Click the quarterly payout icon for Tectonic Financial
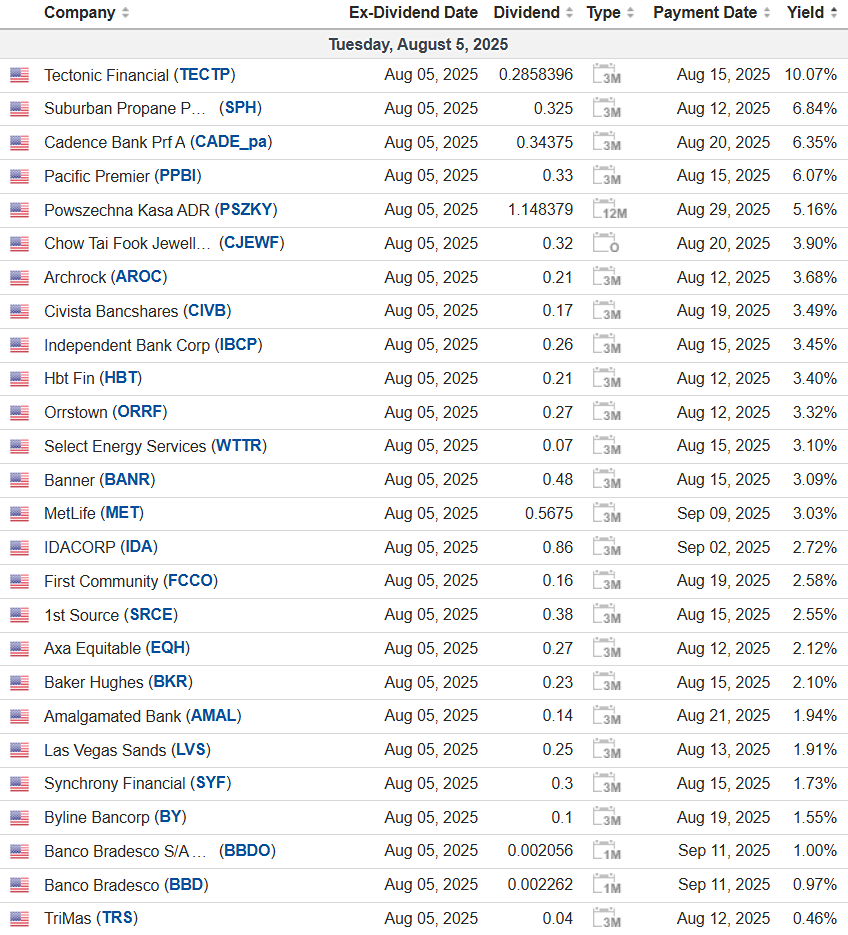 pyautogui.click(x=606, y=75)
